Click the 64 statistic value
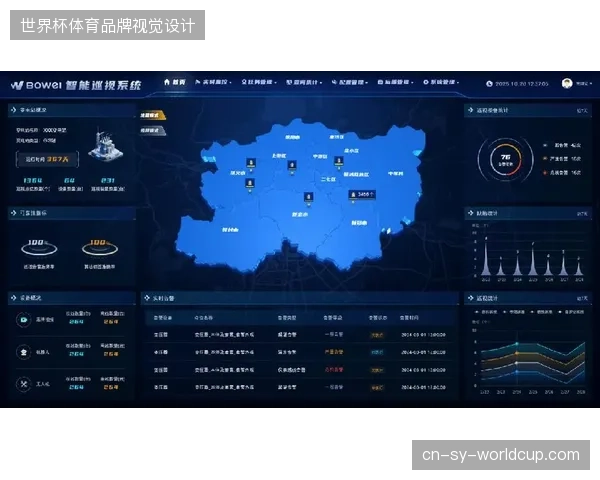 click(x=69, y=180)
